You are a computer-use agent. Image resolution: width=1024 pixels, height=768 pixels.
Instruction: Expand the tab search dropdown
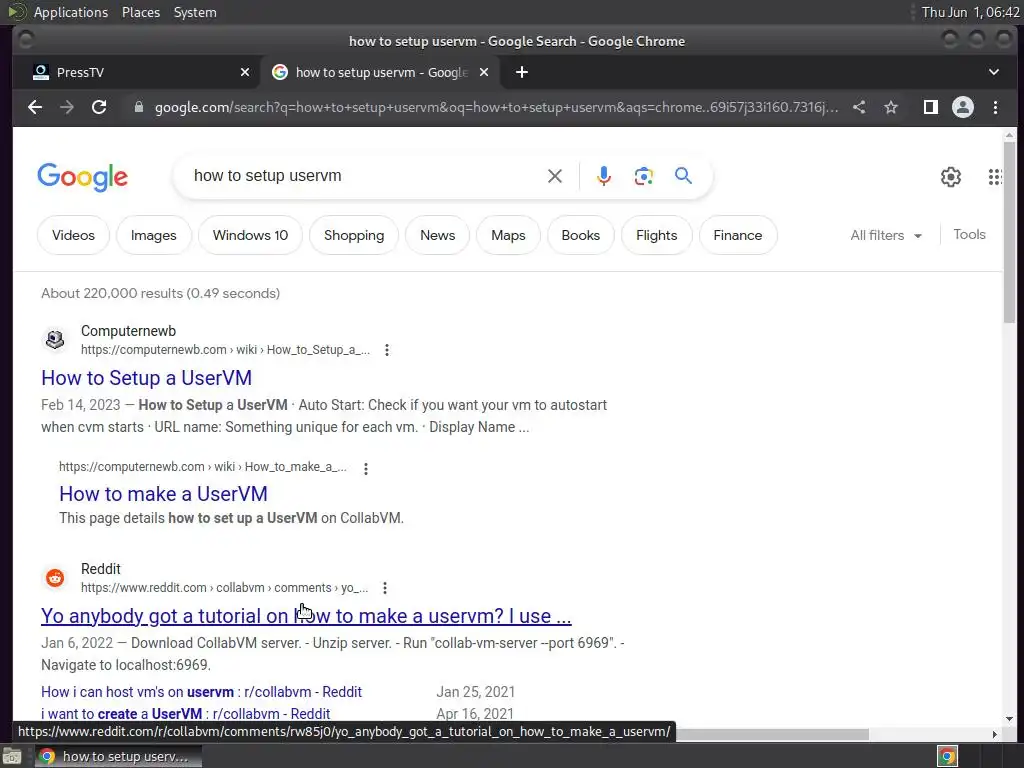(x=993, y=72)
